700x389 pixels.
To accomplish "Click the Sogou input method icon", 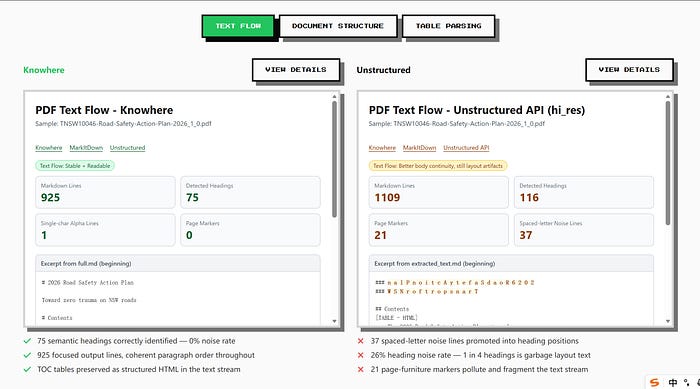I will (655, 383).
